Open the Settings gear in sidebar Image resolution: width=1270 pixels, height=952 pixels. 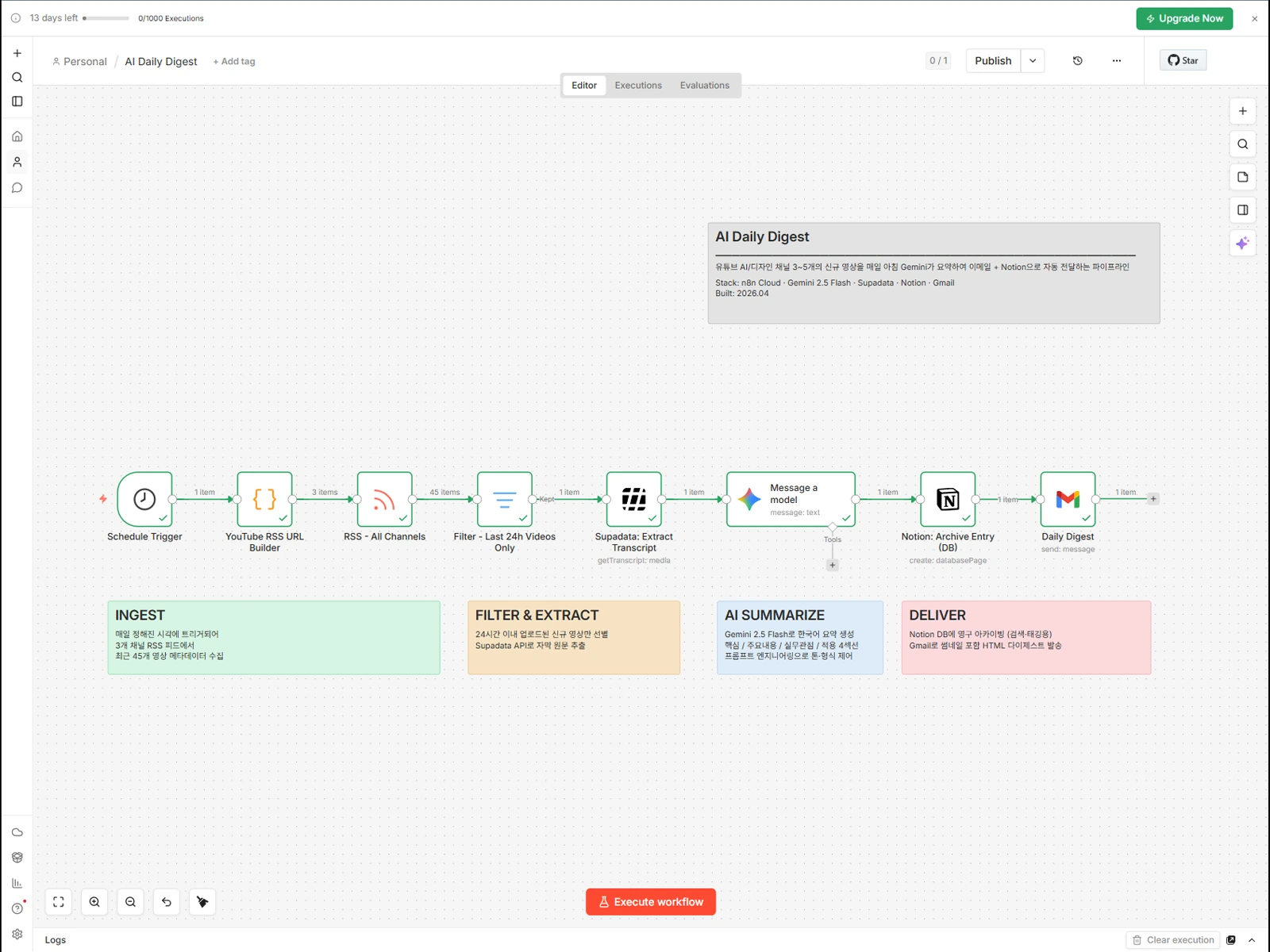click(x=17, y=935)
